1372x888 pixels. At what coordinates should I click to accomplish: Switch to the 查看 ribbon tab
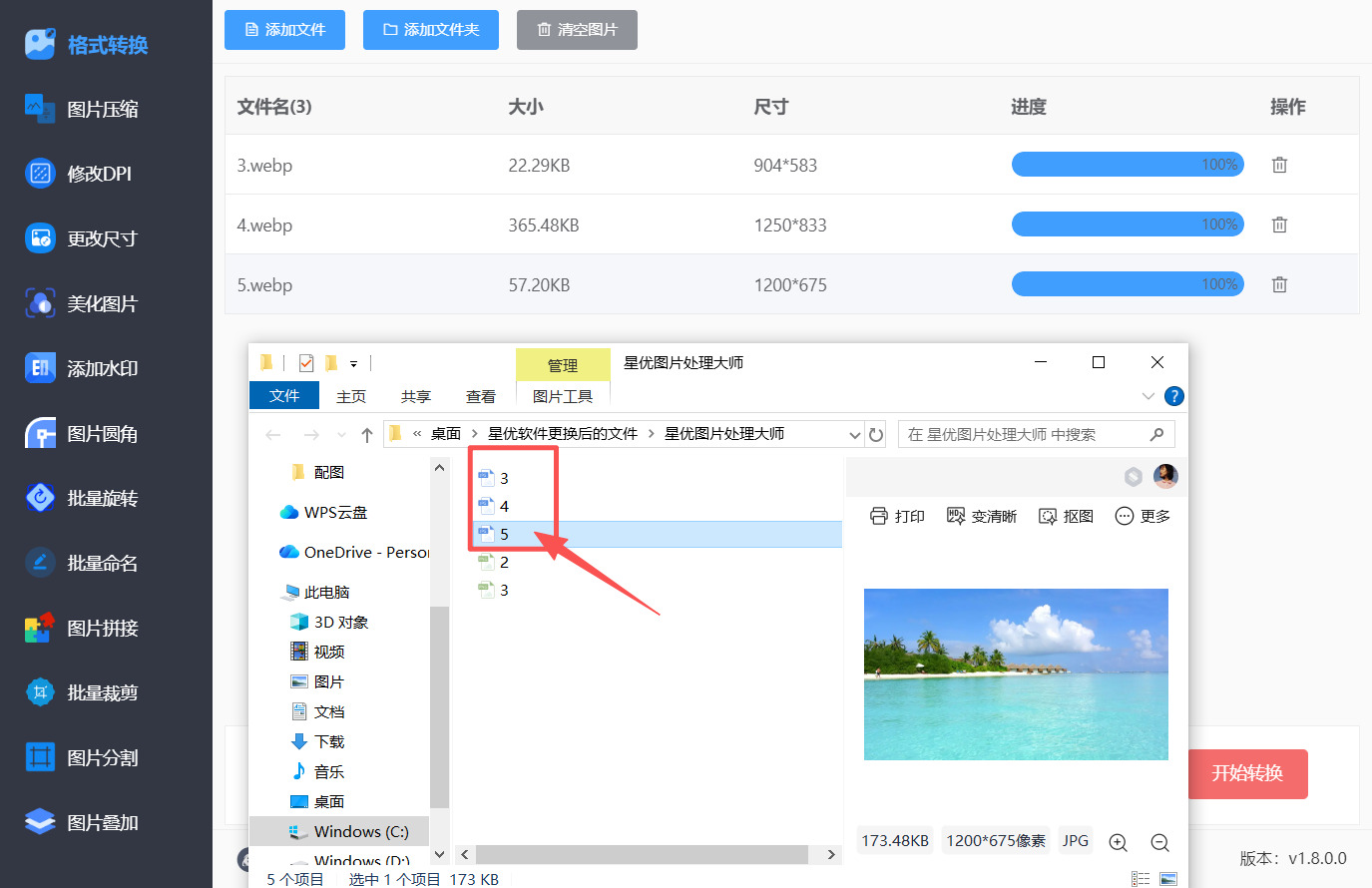[x=481, y=396]
